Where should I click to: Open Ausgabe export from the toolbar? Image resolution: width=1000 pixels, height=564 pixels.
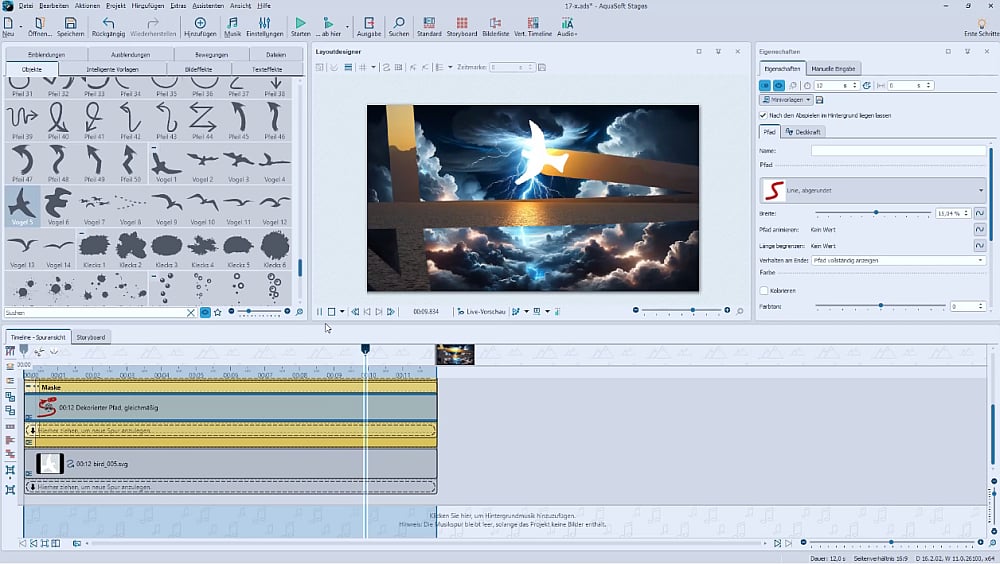coord(368,22)
